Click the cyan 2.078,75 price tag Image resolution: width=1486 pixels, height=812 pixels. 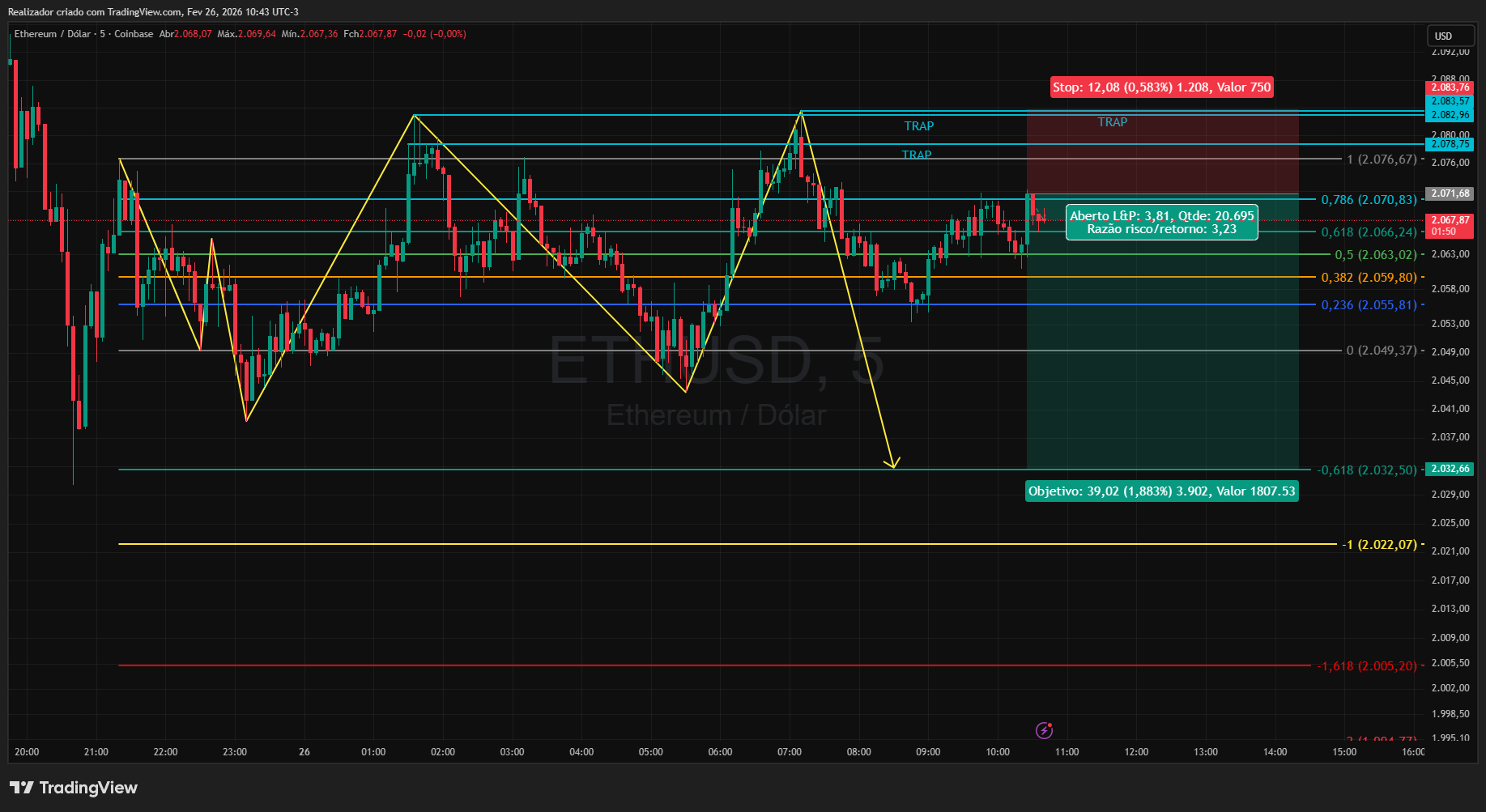tap(1450, 144)
